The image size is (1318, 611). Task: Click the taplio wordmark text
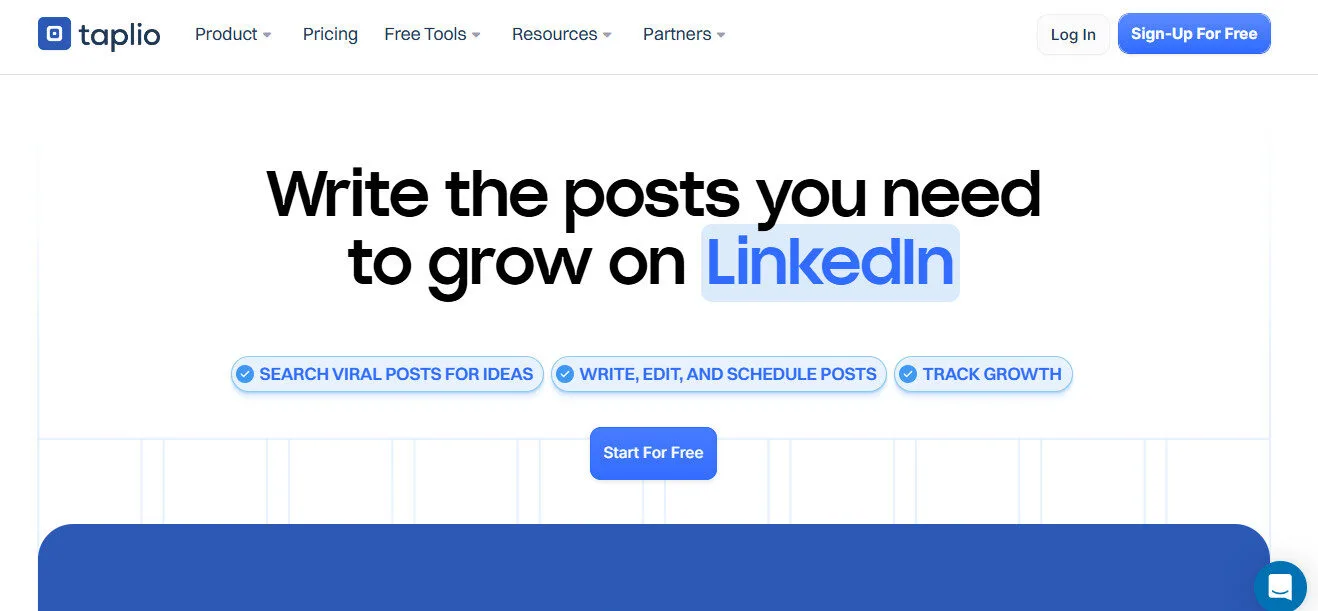point(119,35)
